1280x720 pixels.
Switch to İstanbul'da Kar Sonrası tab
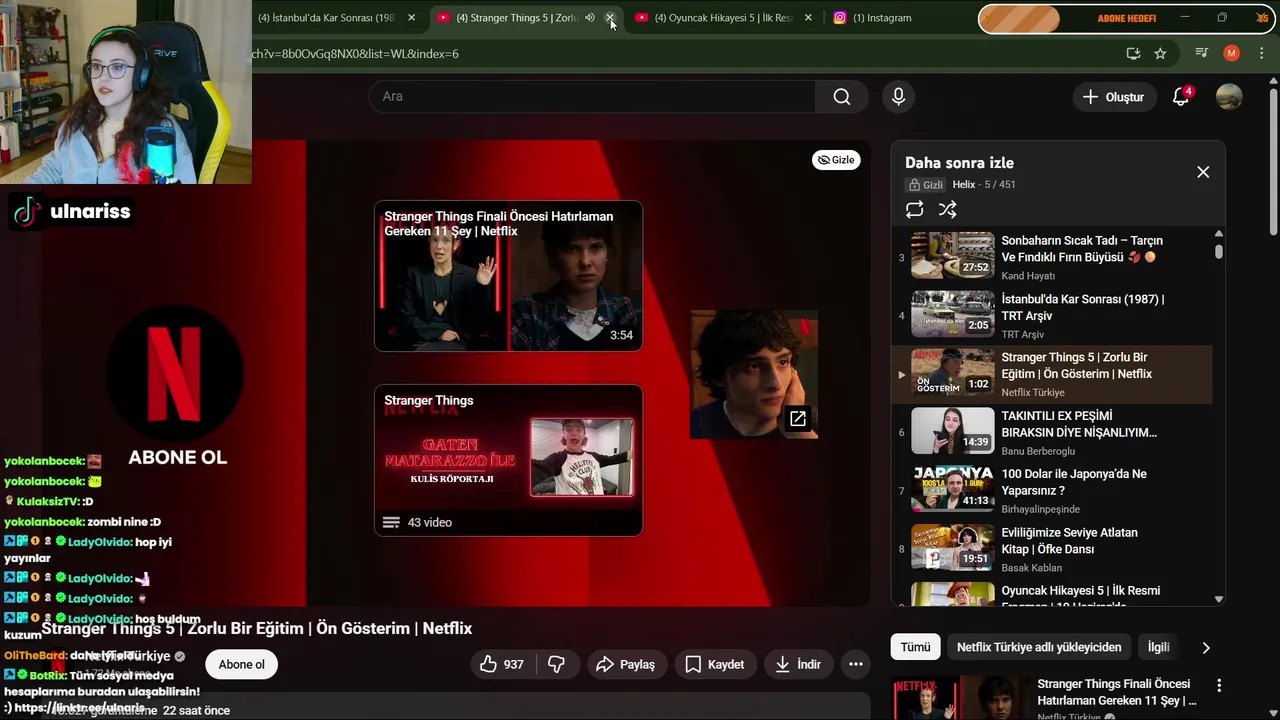click(326, 18)
